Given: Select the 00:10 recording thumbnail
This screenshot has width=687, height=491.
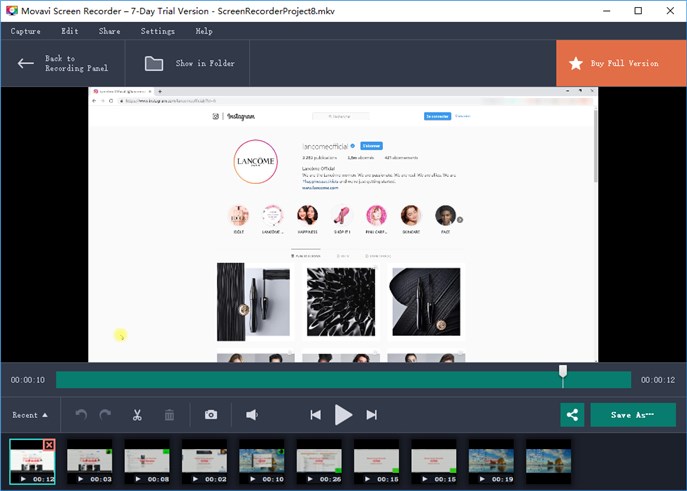Looking at the screenshot, I should [262, 462].
